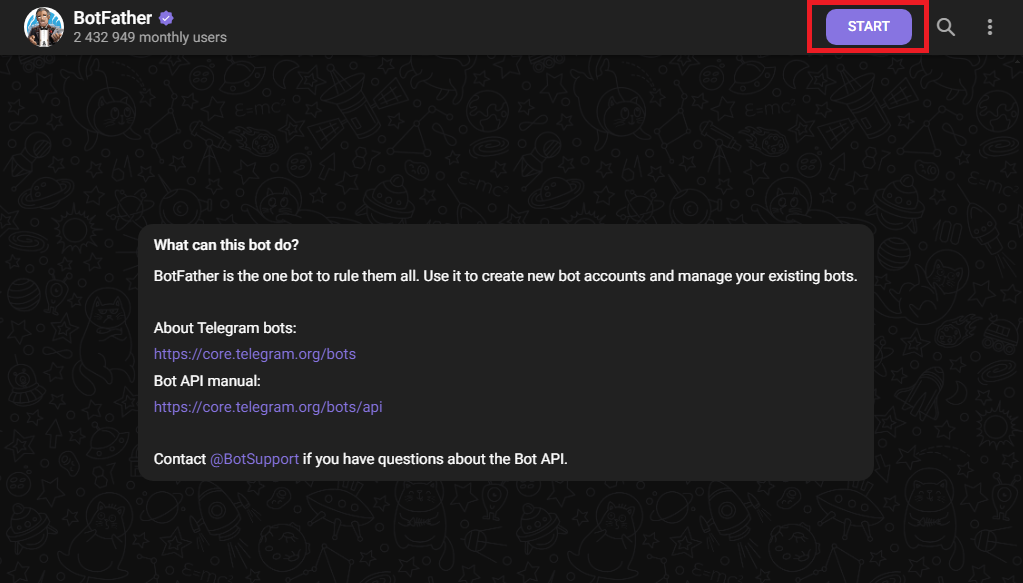Click the monthly users count subtitle
The width and height of the screenshot is (1023, 583).
pos(150,38)
